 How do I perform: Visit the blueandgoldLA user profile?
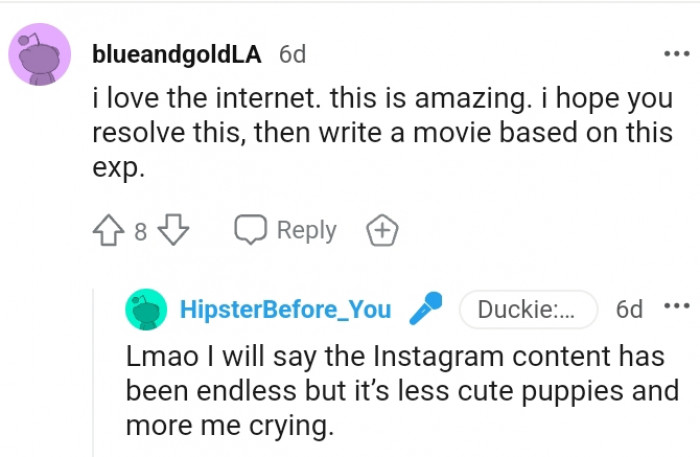tap(176, 55)
